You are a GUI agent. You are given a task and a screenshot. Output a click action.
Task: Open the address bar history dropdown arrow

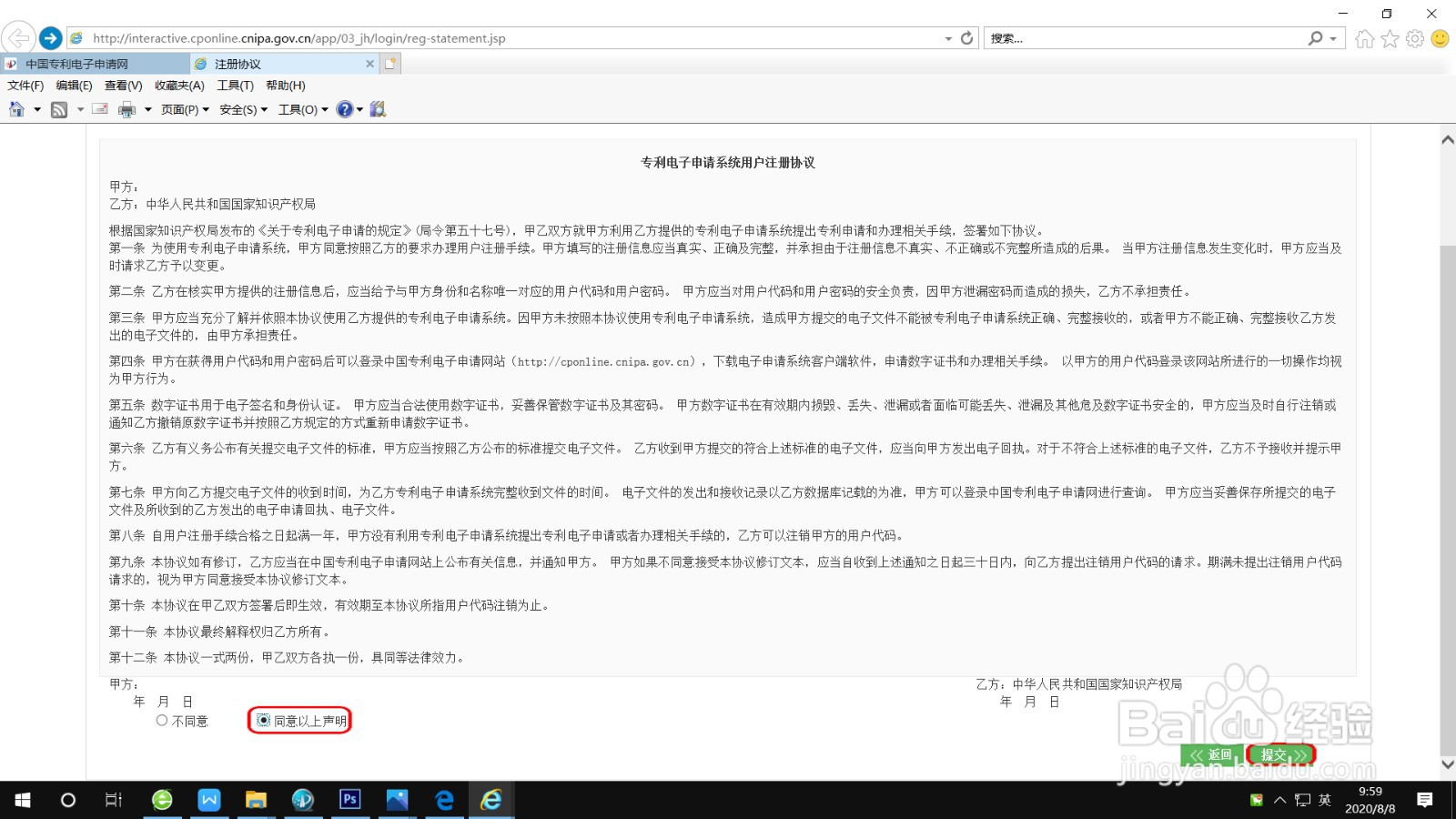click(x=947, y=38)
